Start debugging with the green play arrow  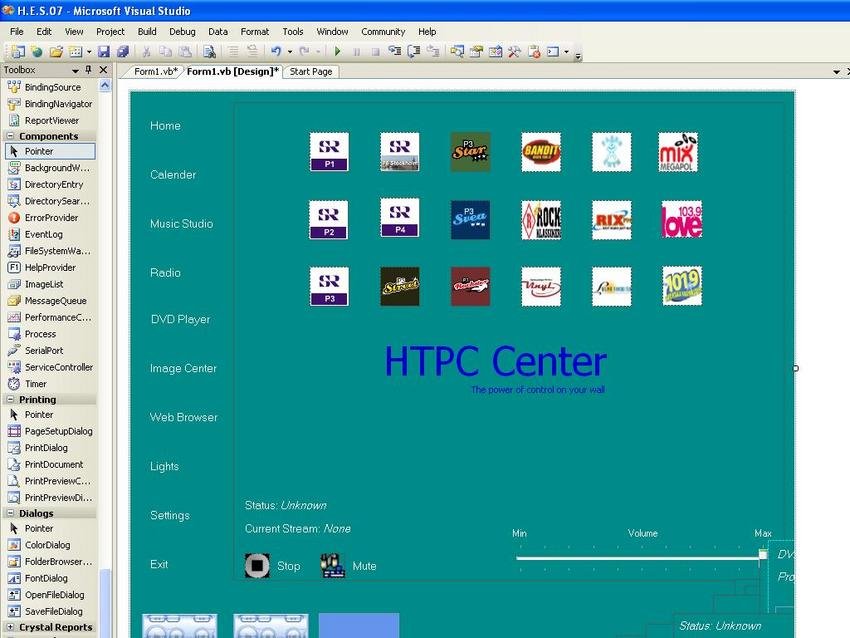coord(338,51)
